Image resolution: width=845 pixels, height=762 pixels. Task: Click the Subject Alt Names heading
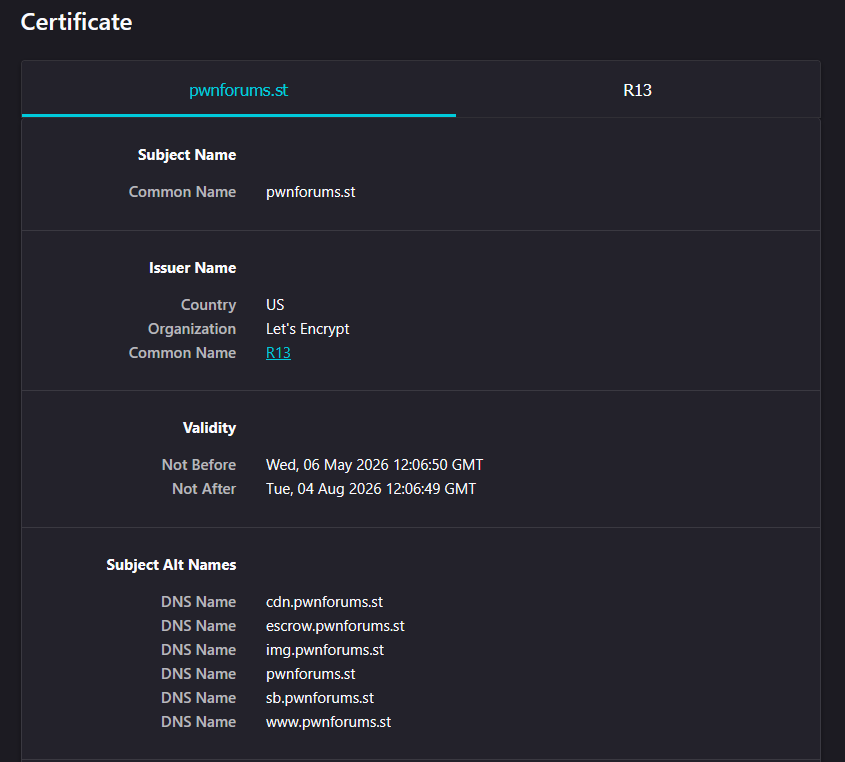coord(171,565)
